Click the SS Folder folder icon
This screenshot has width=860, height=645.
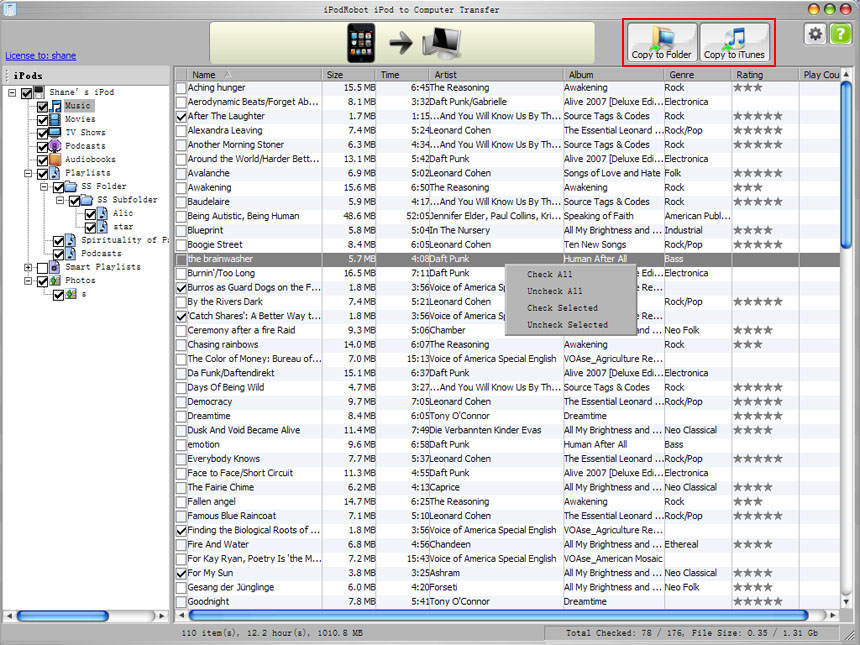click(x=71, y=186)
